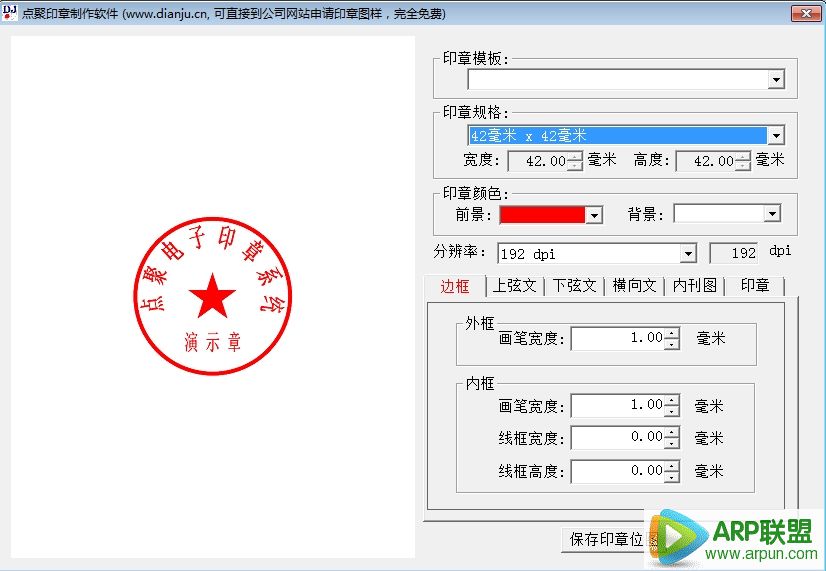Image resolution: width=826 pixels, height=571 pixels.
Task: Switch to the 内刊图 tab
Action: [x=694, y=286]
